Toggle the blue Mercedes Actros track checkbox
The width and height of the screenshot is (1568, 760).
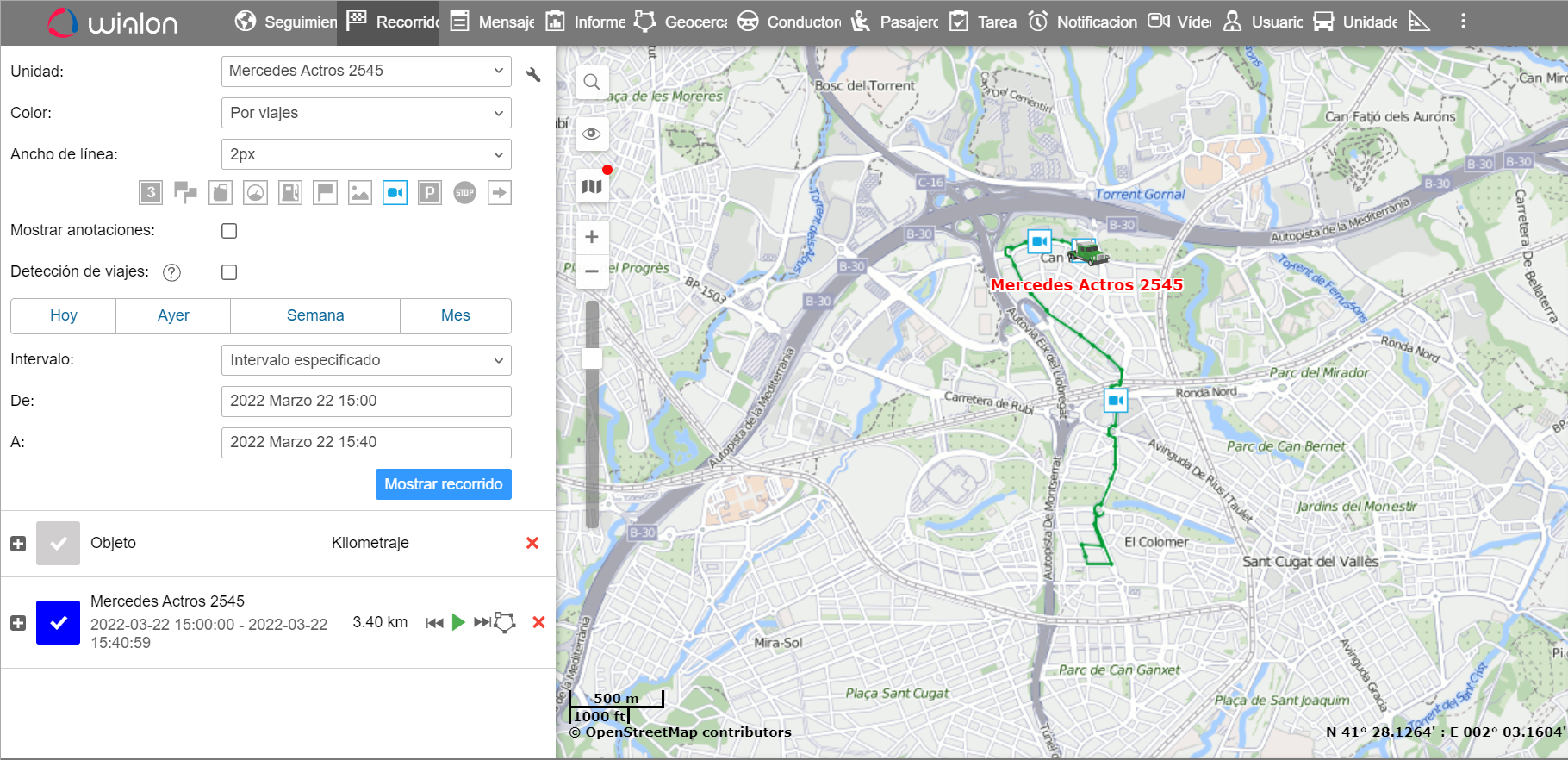pos(58,623)
